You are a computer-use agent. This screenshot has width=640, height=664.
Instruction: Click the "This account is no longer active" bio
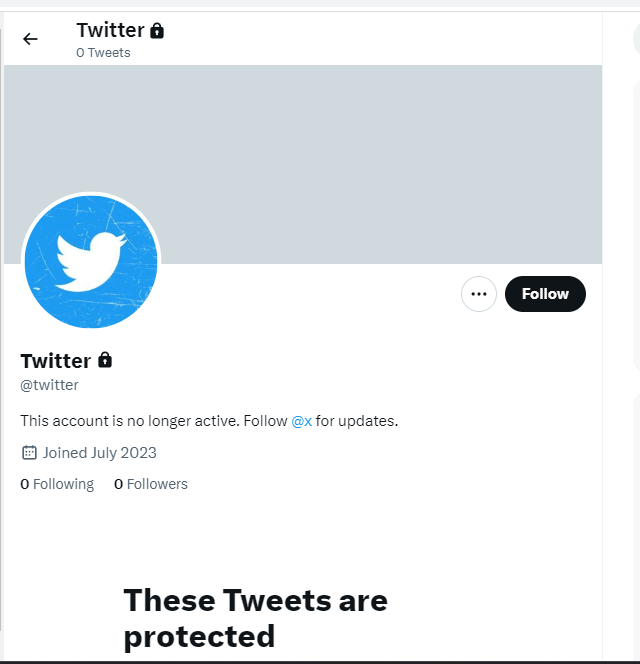[150, 421]
